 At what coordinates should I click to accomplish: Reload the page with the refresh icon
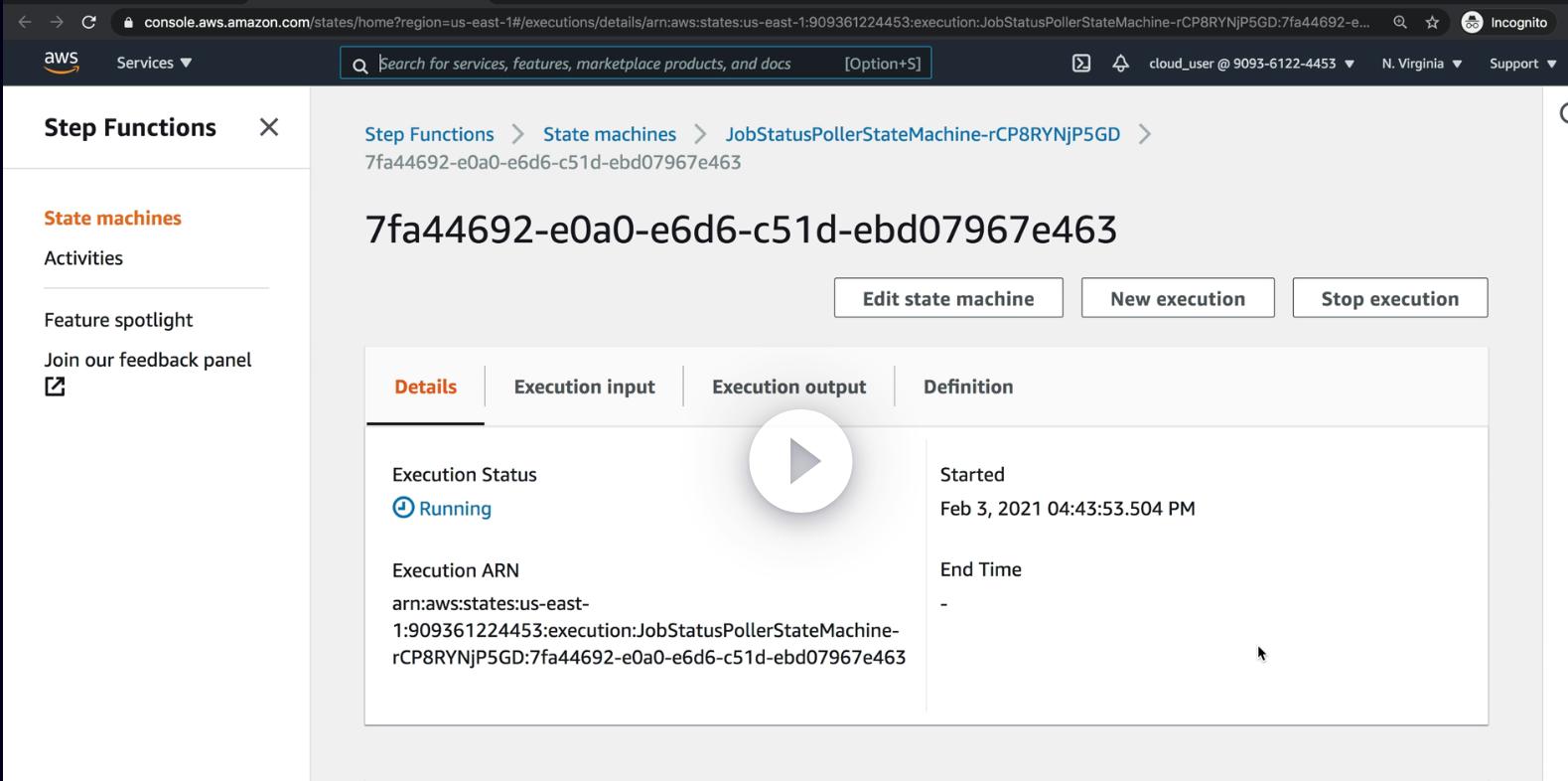(88, 22)
